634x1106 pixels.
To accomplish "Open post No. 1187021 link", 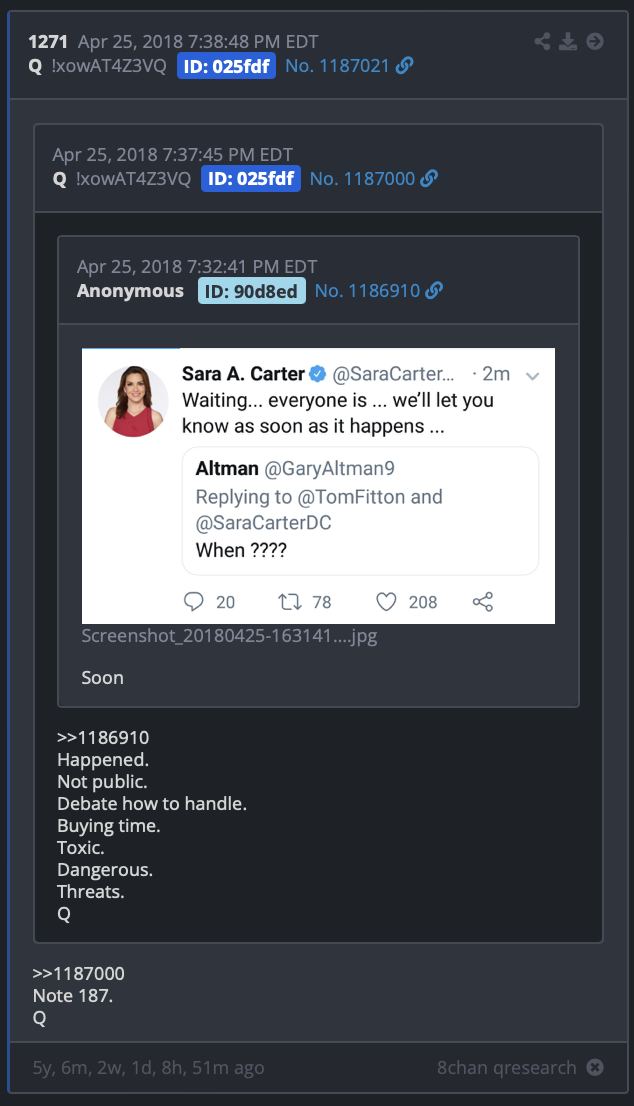I will [337, 66].
